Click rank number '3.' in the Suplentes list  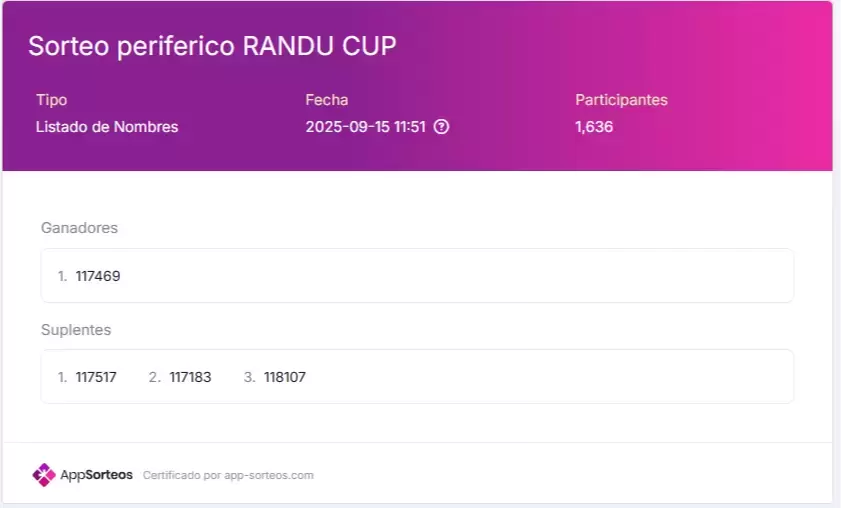249,377
